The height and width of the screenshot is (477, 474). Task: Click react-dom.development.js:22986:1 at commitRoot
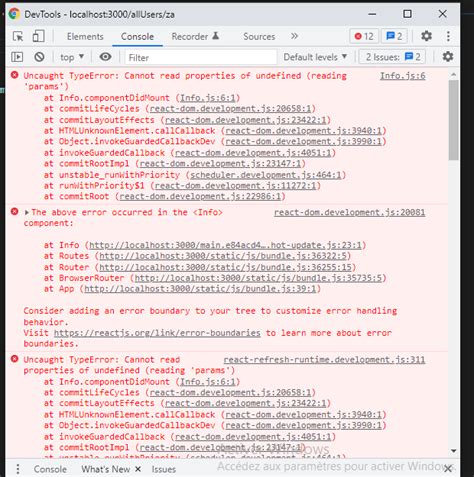click(x=200, y=196)
